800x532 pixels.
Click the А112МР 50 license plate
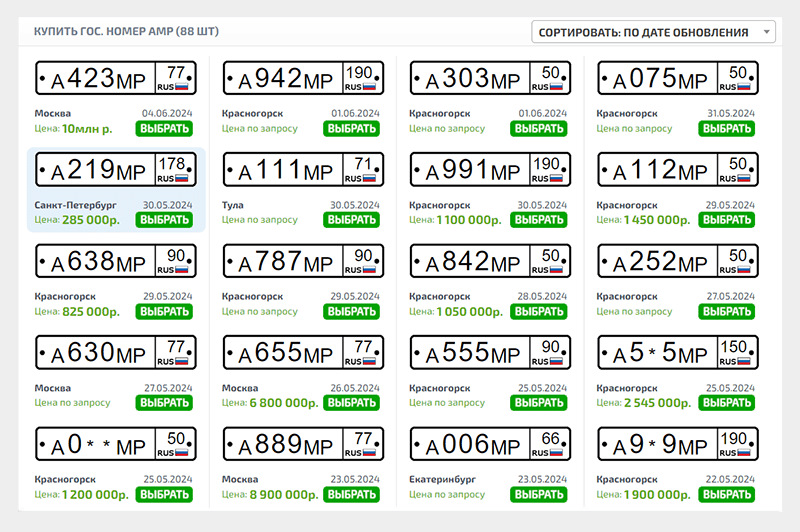678,169
